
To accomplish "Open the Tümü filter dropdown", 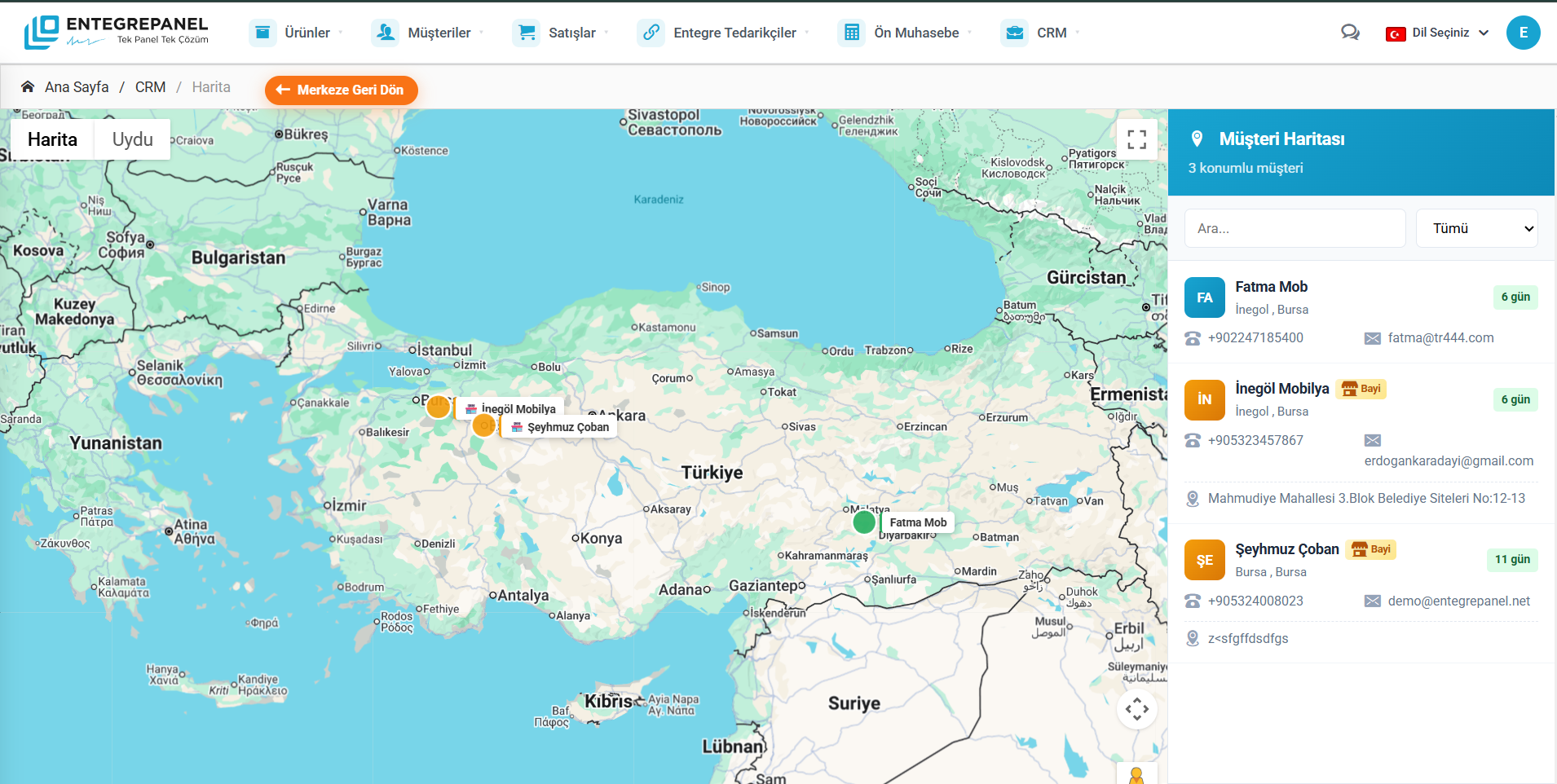I will (x=1477, y=228).
